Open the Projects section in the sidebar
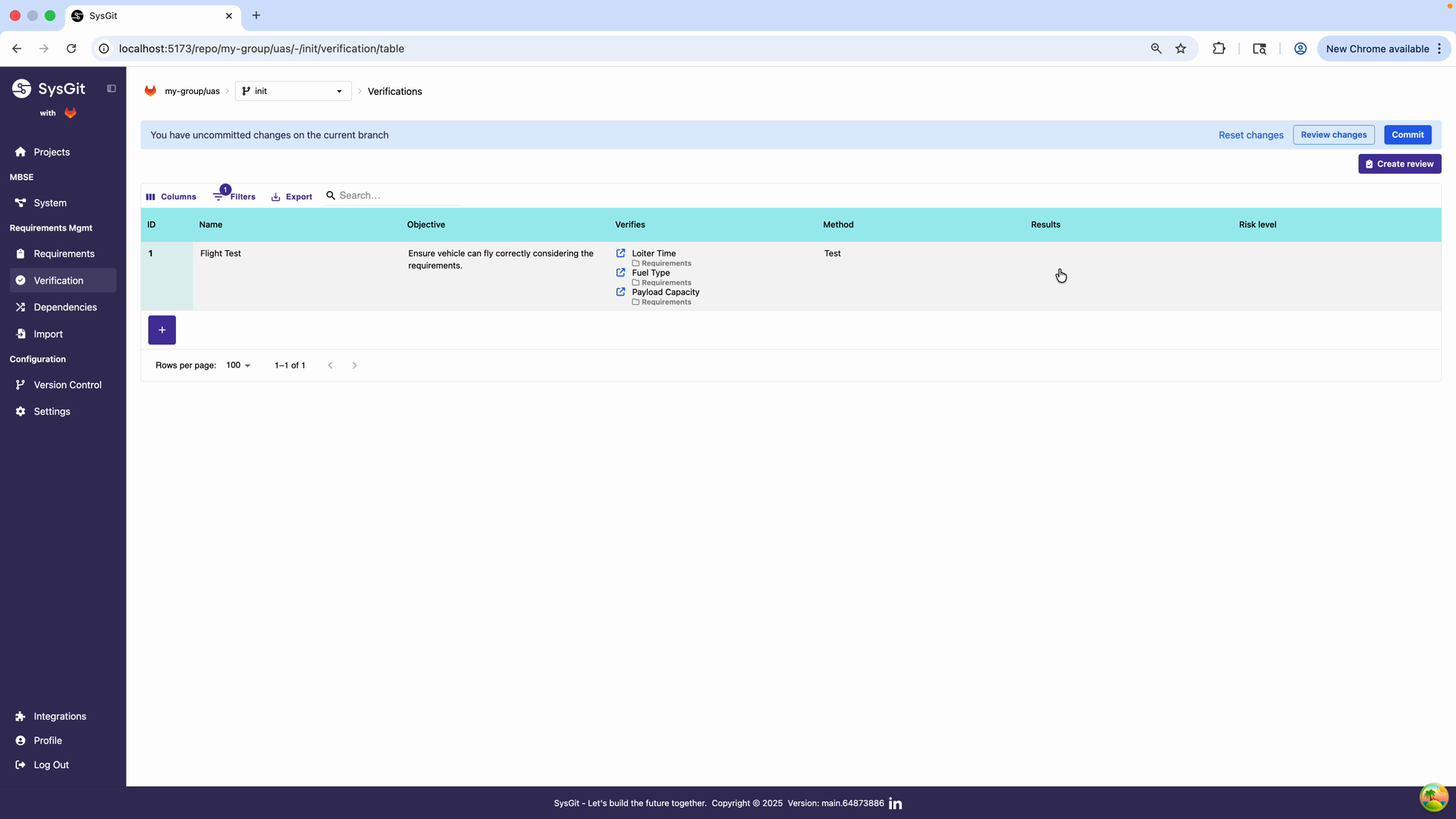1456x819 pixels. click(52, 152)
